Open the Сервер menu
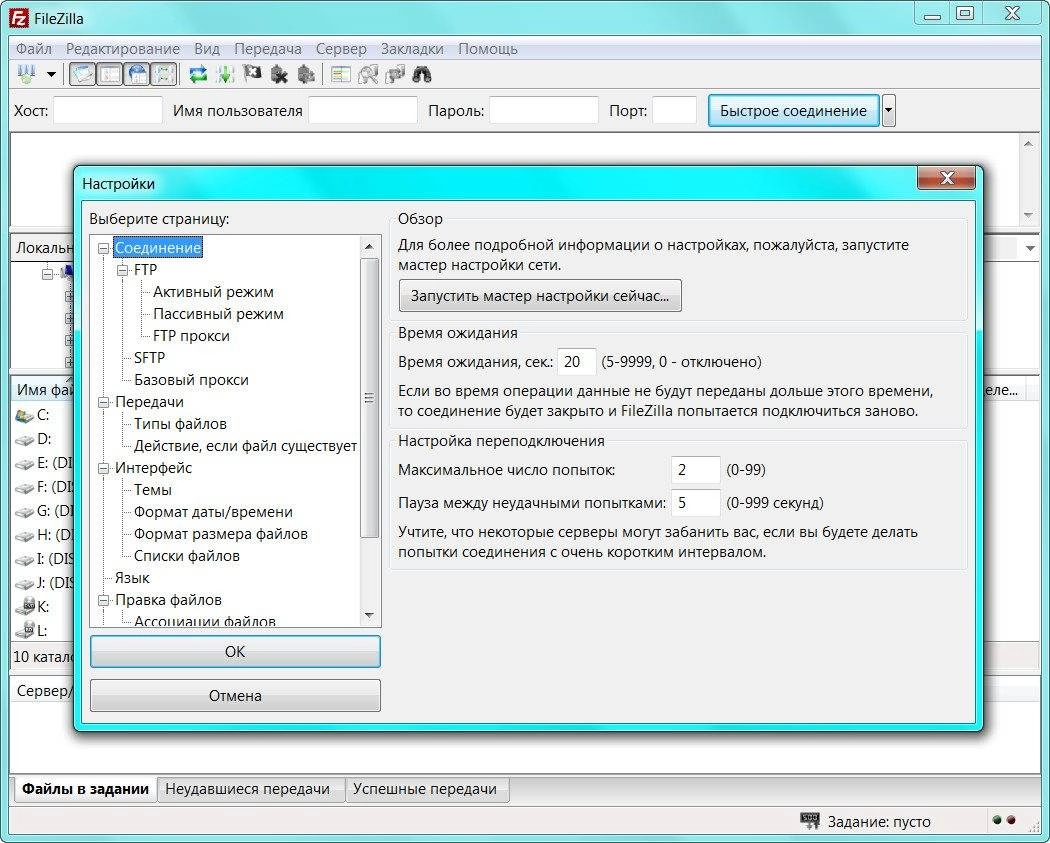 click(341, 49)
